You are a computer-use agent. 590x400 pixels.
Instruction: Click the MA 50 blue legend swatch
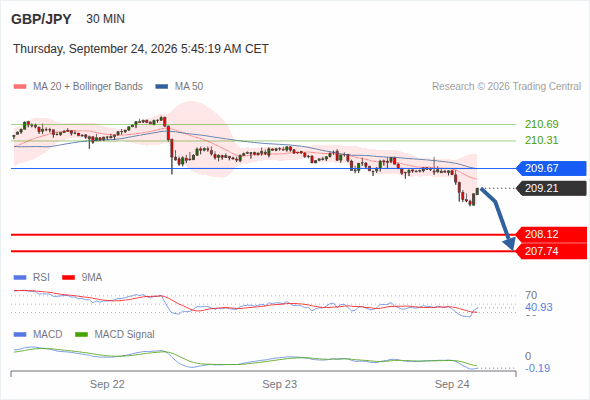(x=162, y=87)
